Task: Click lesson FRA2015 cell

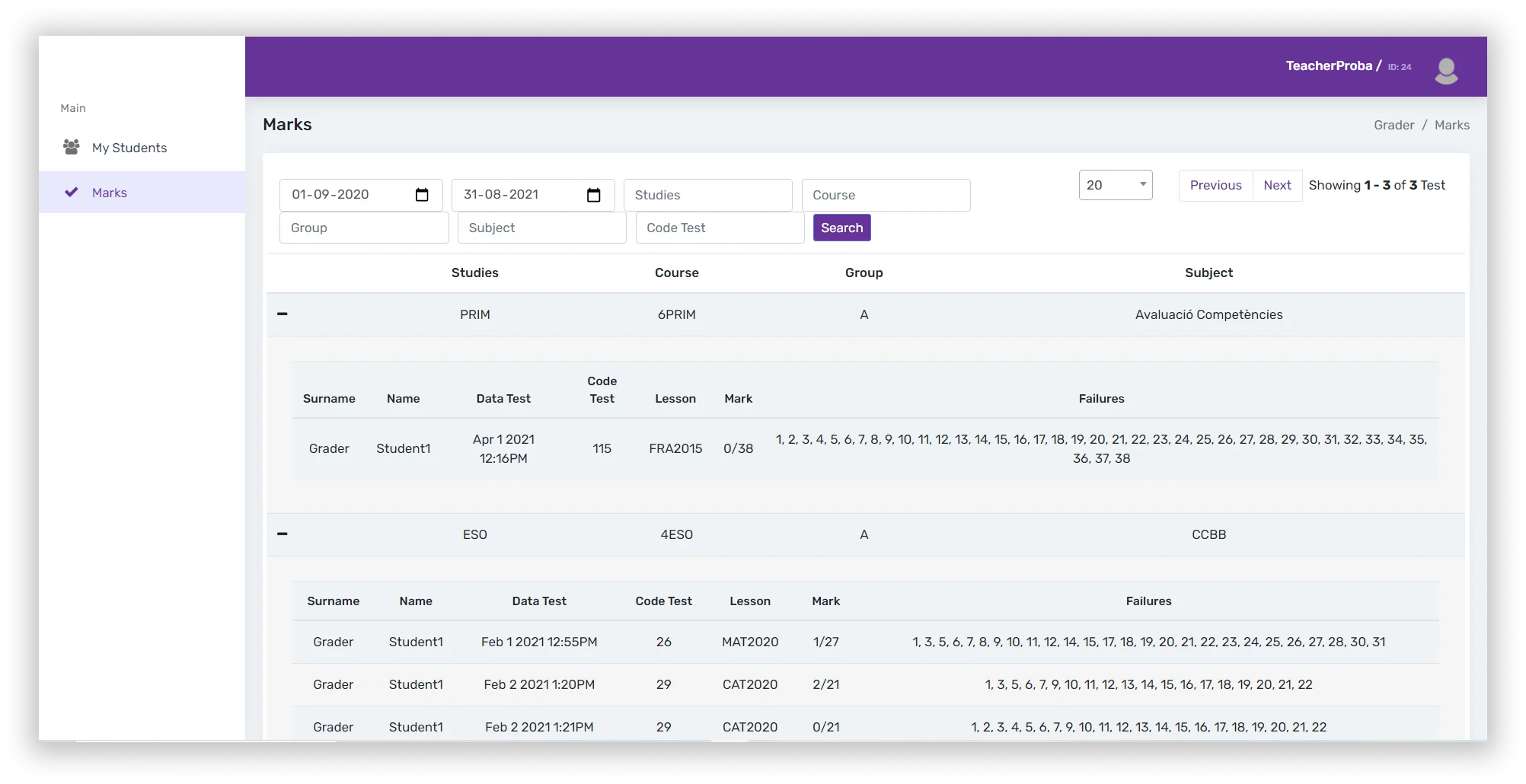Action: pyautogui.click(x=675, y=448)
